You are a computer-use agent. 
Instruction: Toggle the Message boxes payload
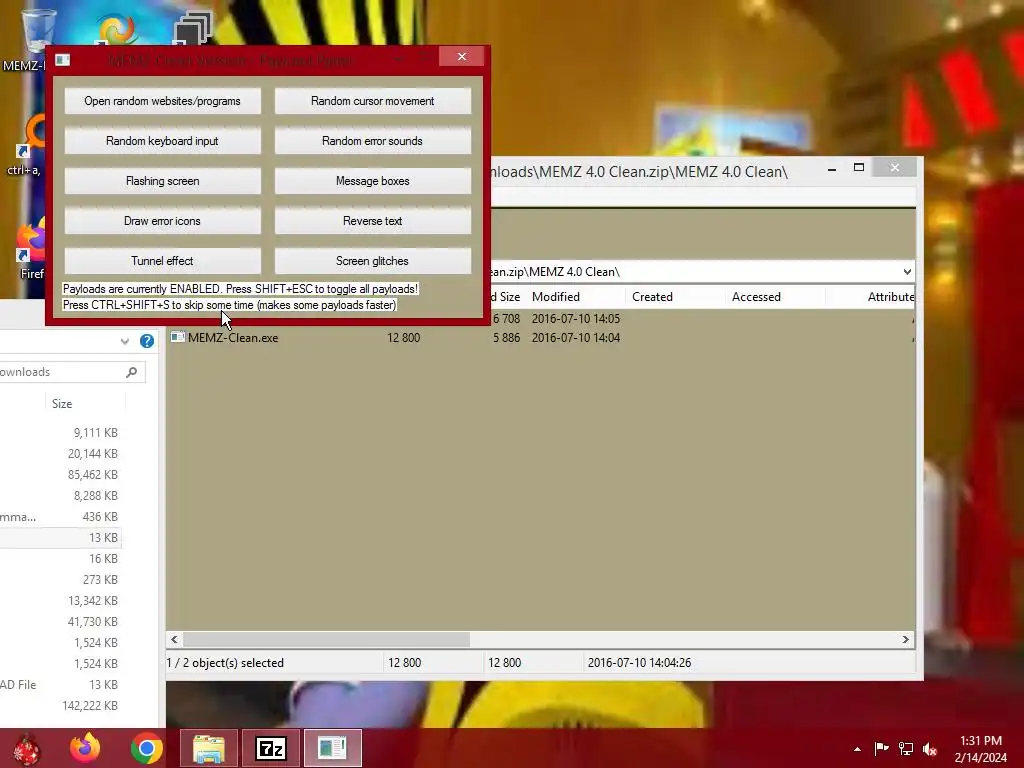372,181
